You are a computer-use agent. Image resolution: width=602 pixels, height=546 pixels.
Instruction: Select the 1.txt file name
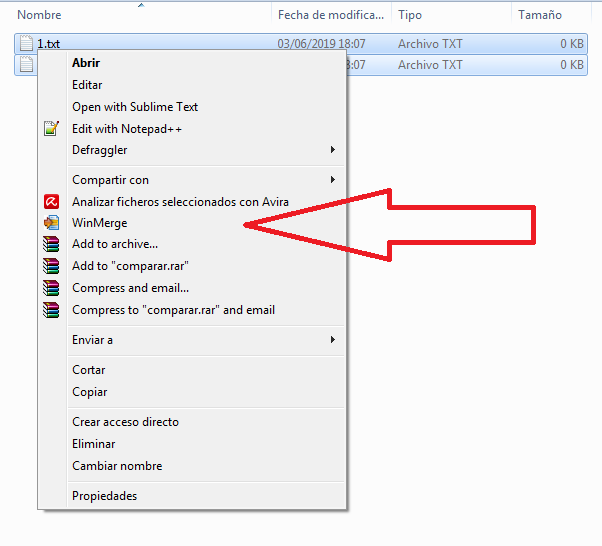(48, 44)
